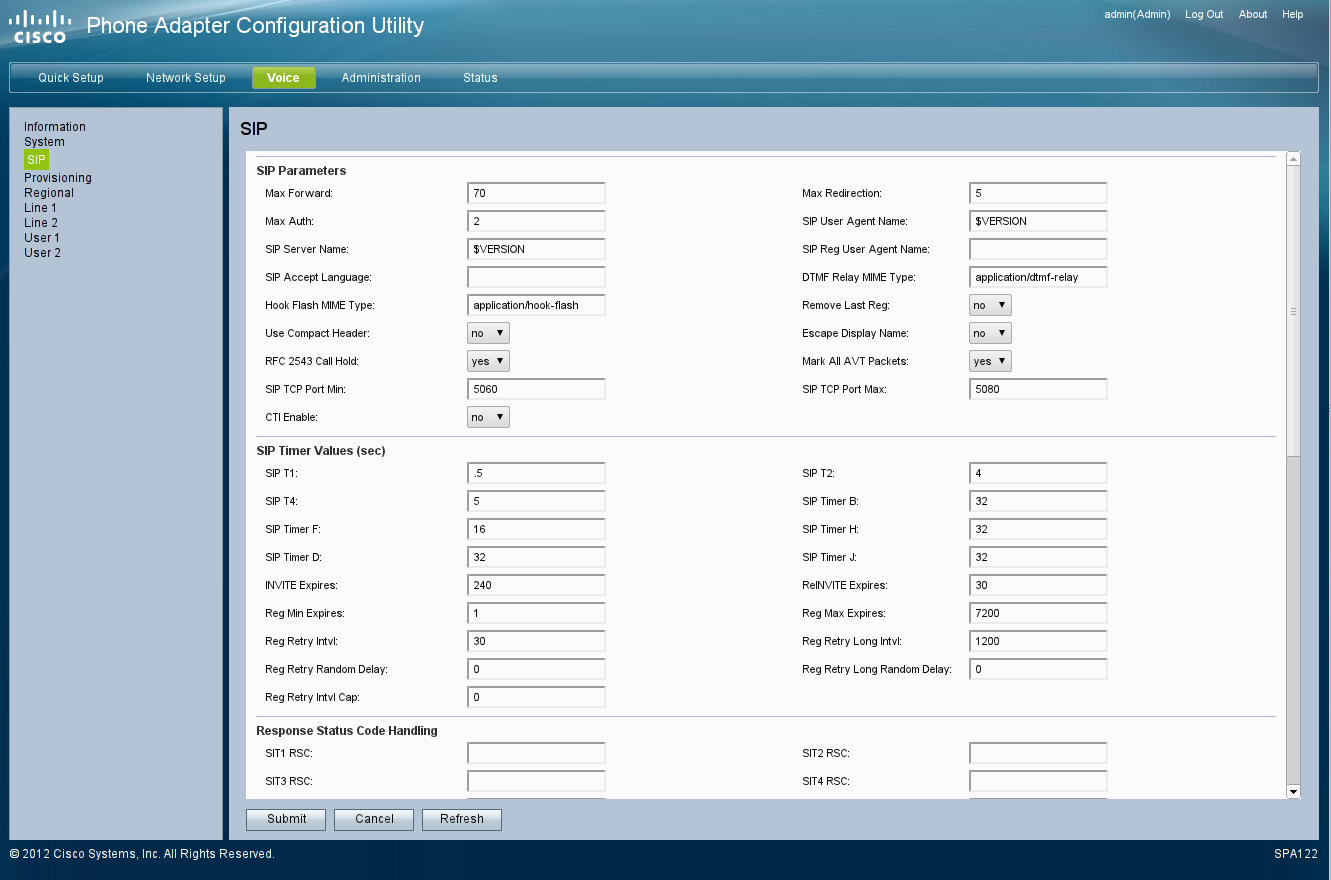Viewport: 1331px width, 880px height.
Task: Open the RFC 2543 Call Hold dropdown
Action: click(488, 361)
